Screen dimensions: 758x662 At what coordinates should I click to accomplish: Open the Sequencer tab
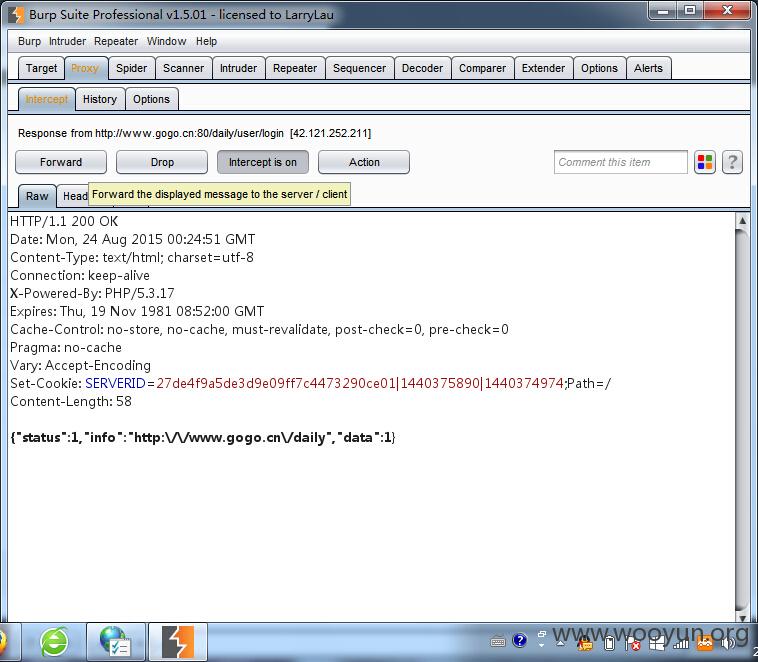(x=359, y=68)
